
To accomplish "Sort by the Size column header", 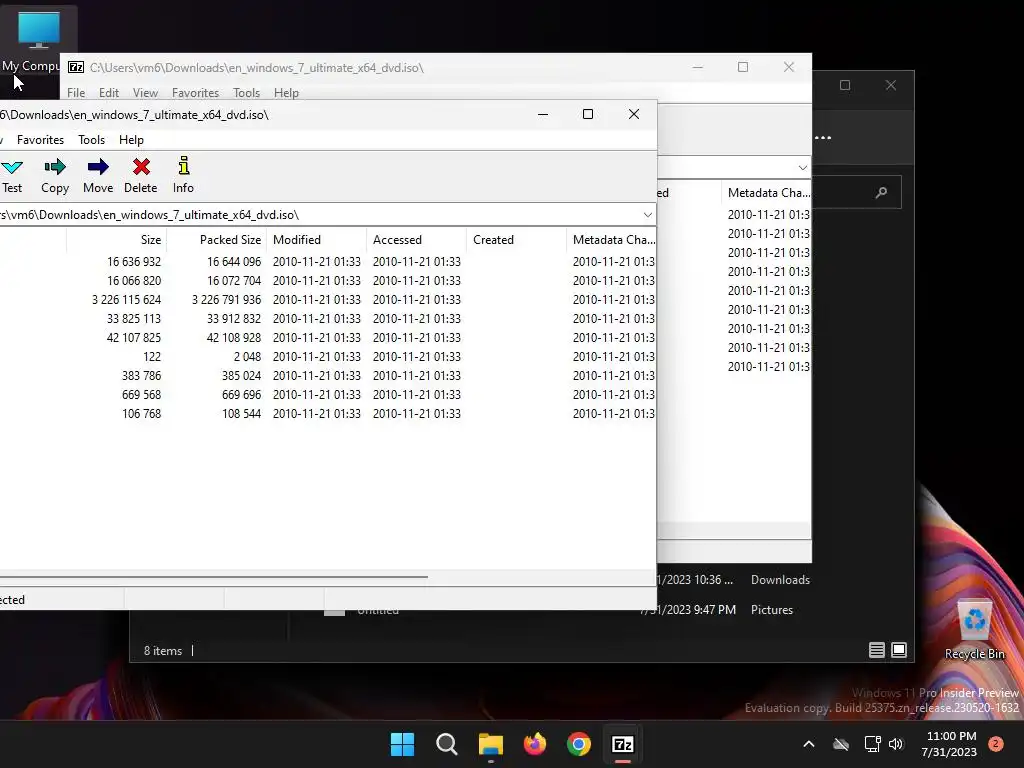I will (116, 240).
